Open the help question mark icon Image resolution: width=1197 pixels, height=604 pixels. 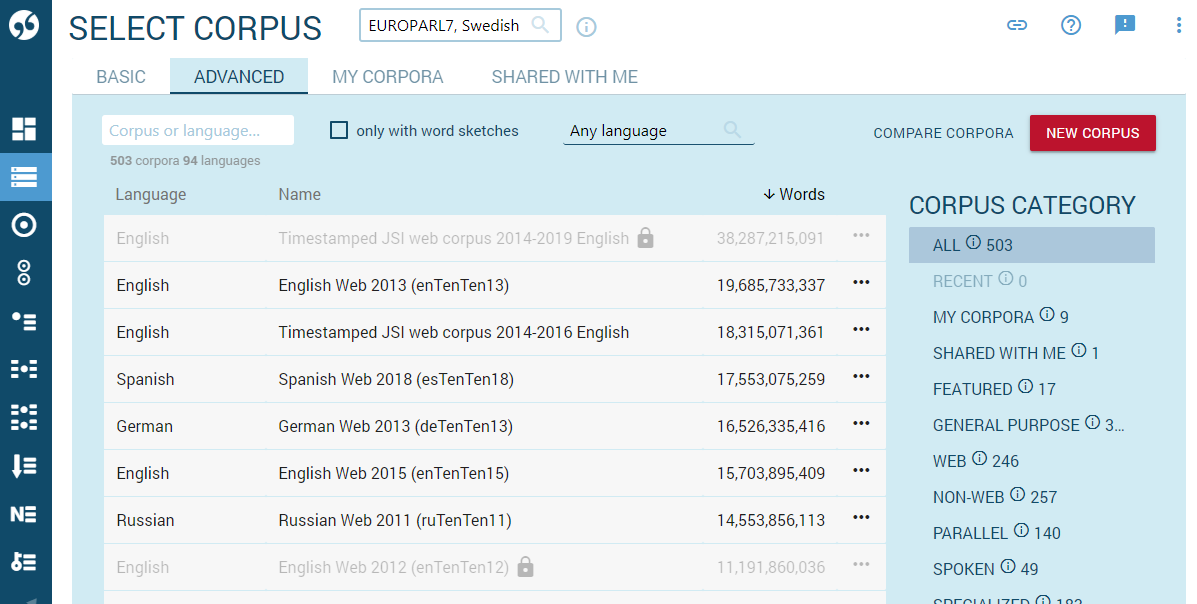(1071, 25)
